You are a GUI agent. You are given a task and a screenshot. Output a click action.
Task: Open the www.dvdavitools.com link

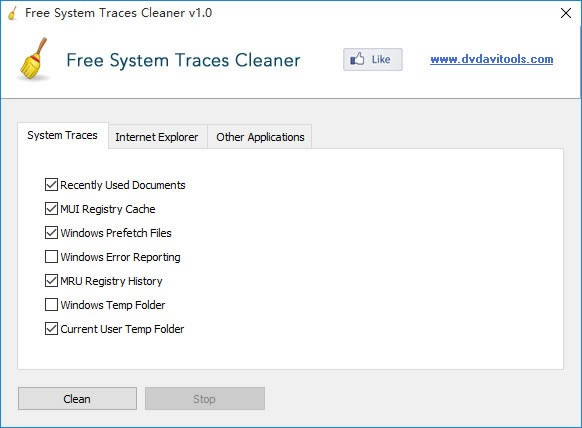pyautogui.click(x=491, y=59)
